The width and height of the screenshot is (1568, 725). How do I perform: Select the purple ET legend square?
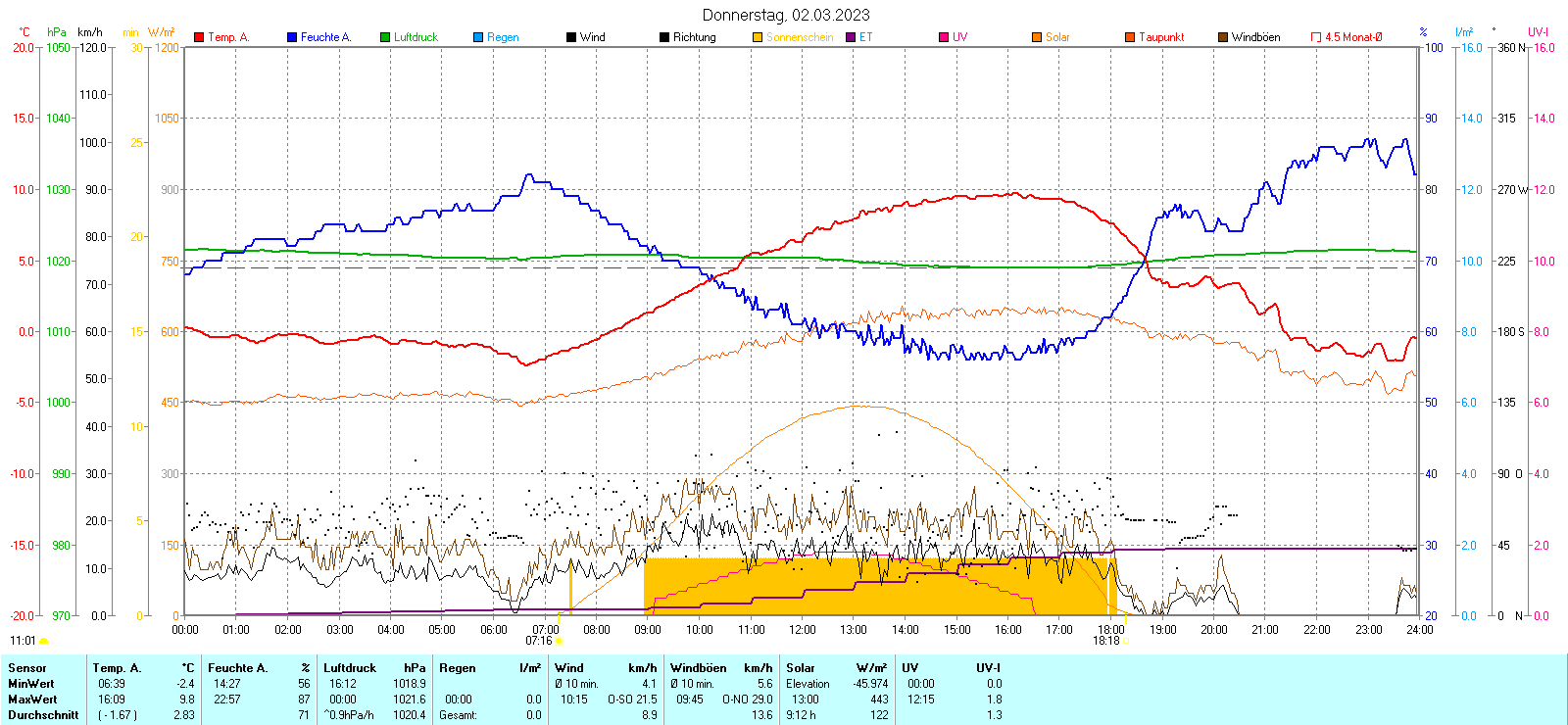click(851, 37)
